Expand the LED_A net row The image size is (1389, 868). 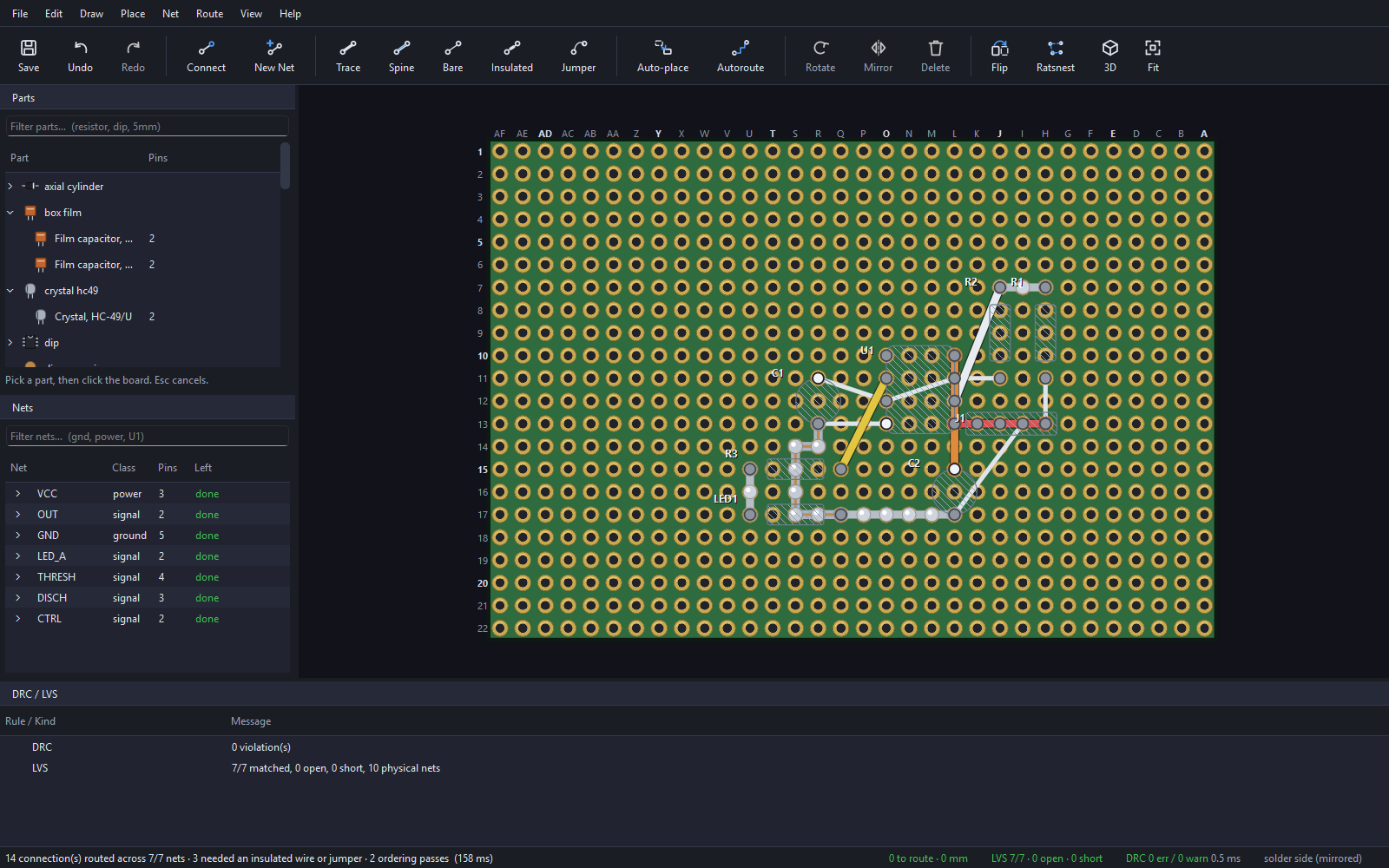17,556
